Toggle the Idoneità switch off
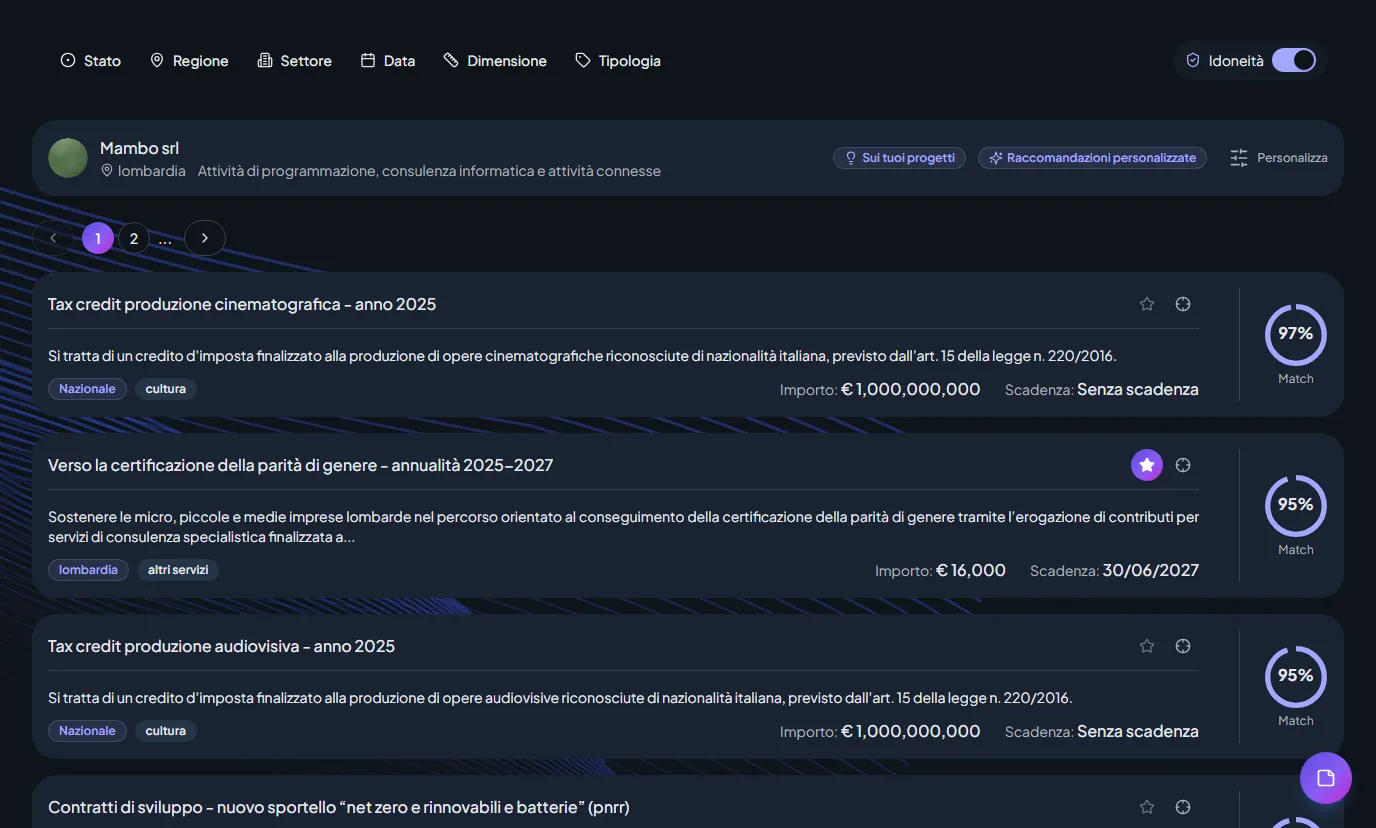The width and height of the screenshot is (1376, 828). 1294,60
